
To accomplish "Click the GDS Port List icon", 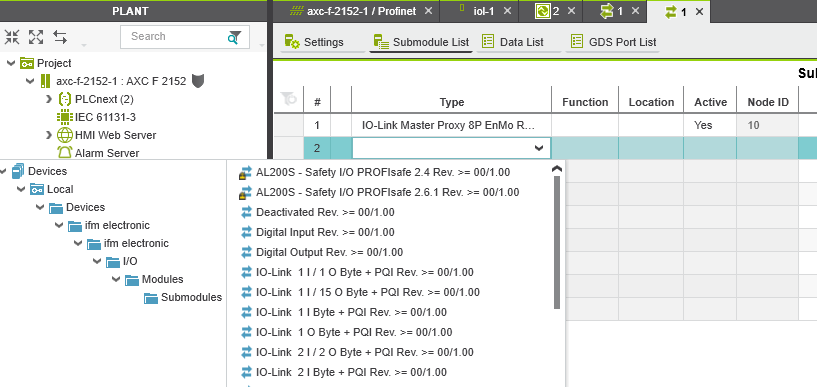I will tap(577, 41).
